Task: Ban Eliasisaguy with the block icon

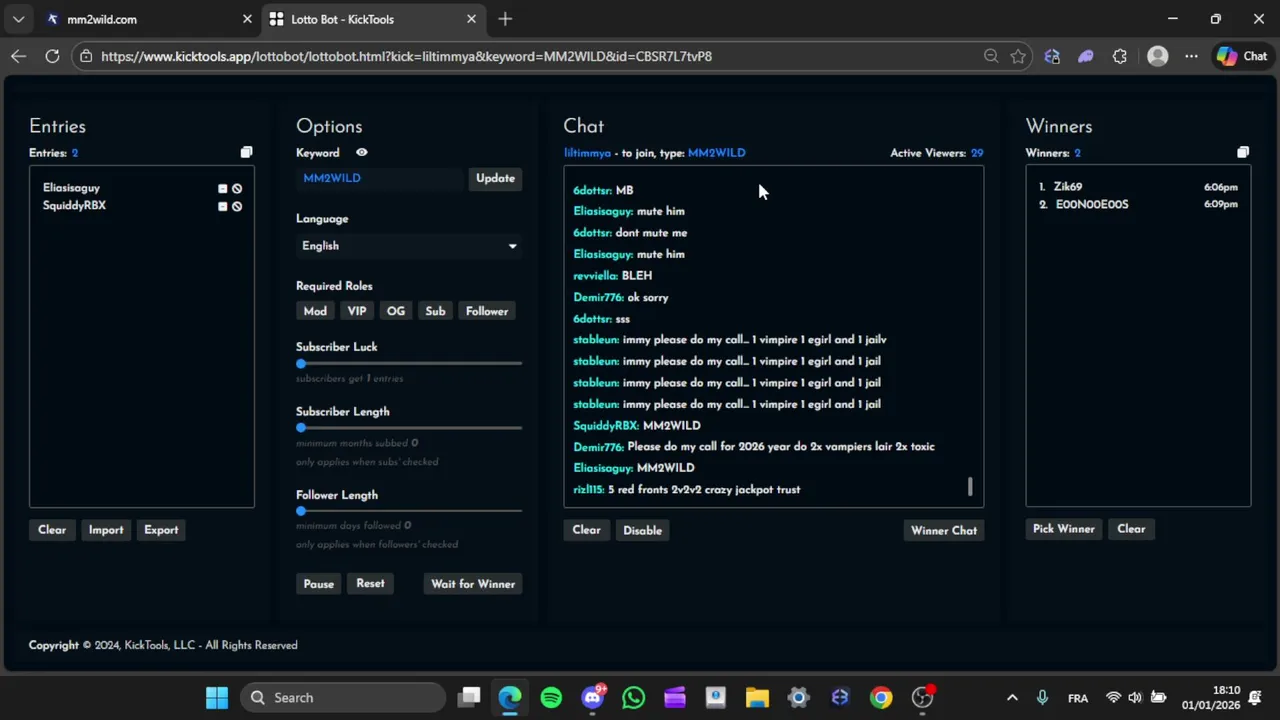Action: point(237,189)
